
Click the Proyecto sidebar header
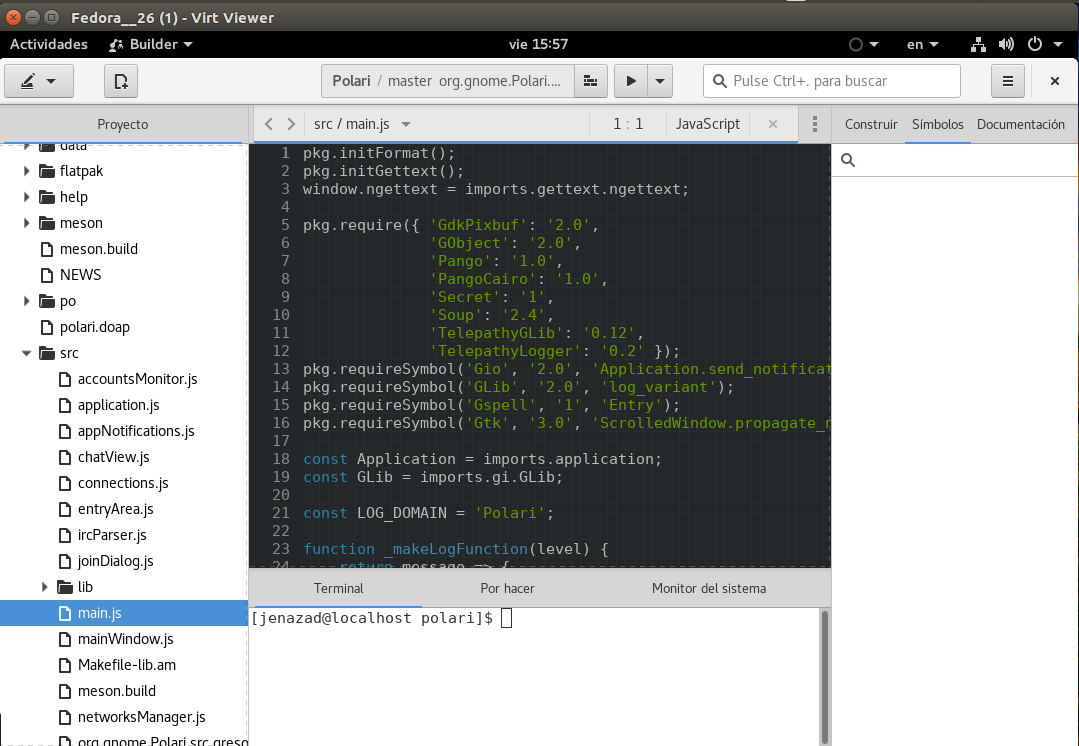[122, 125]
